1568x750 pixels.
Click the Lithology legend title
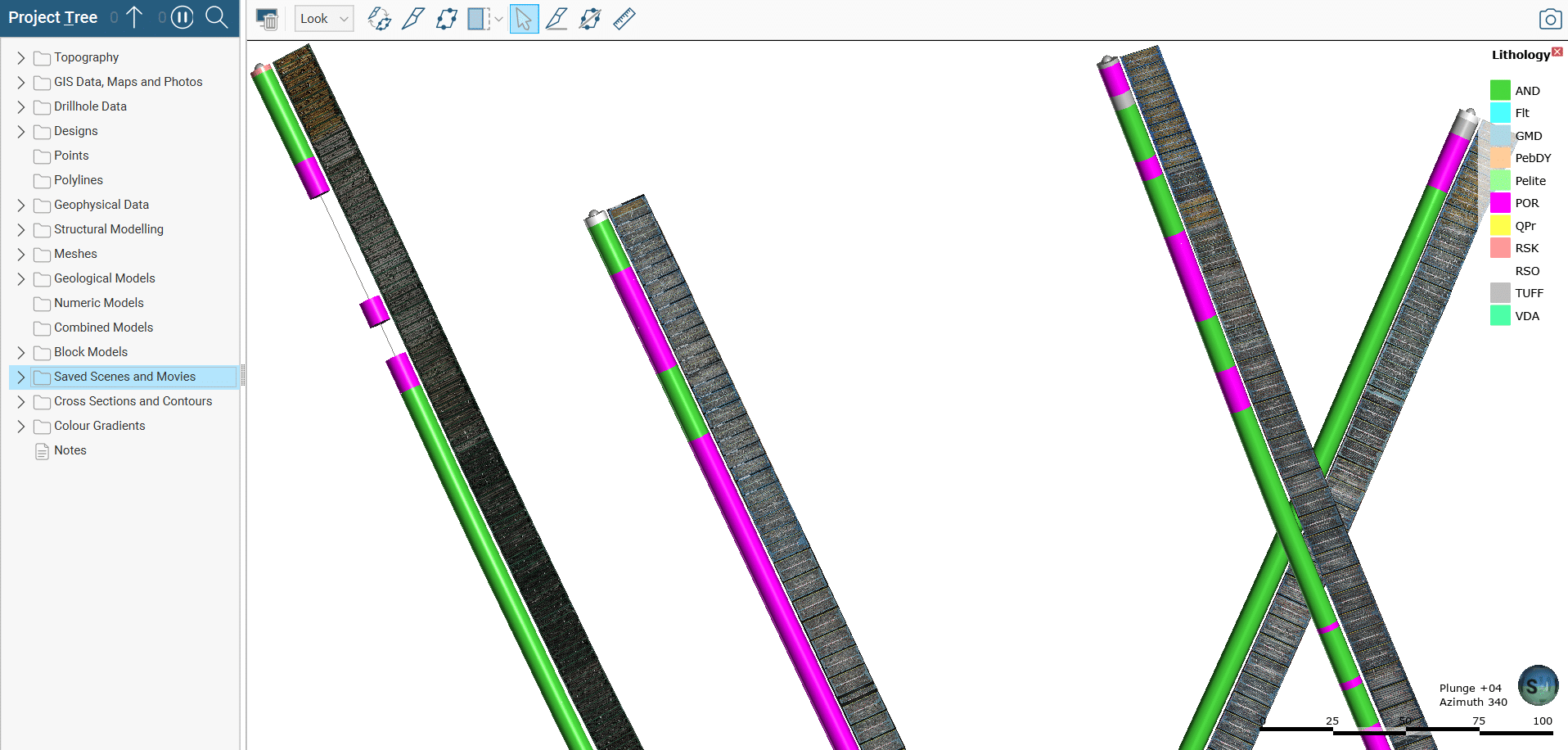[x=1521, y=55]
